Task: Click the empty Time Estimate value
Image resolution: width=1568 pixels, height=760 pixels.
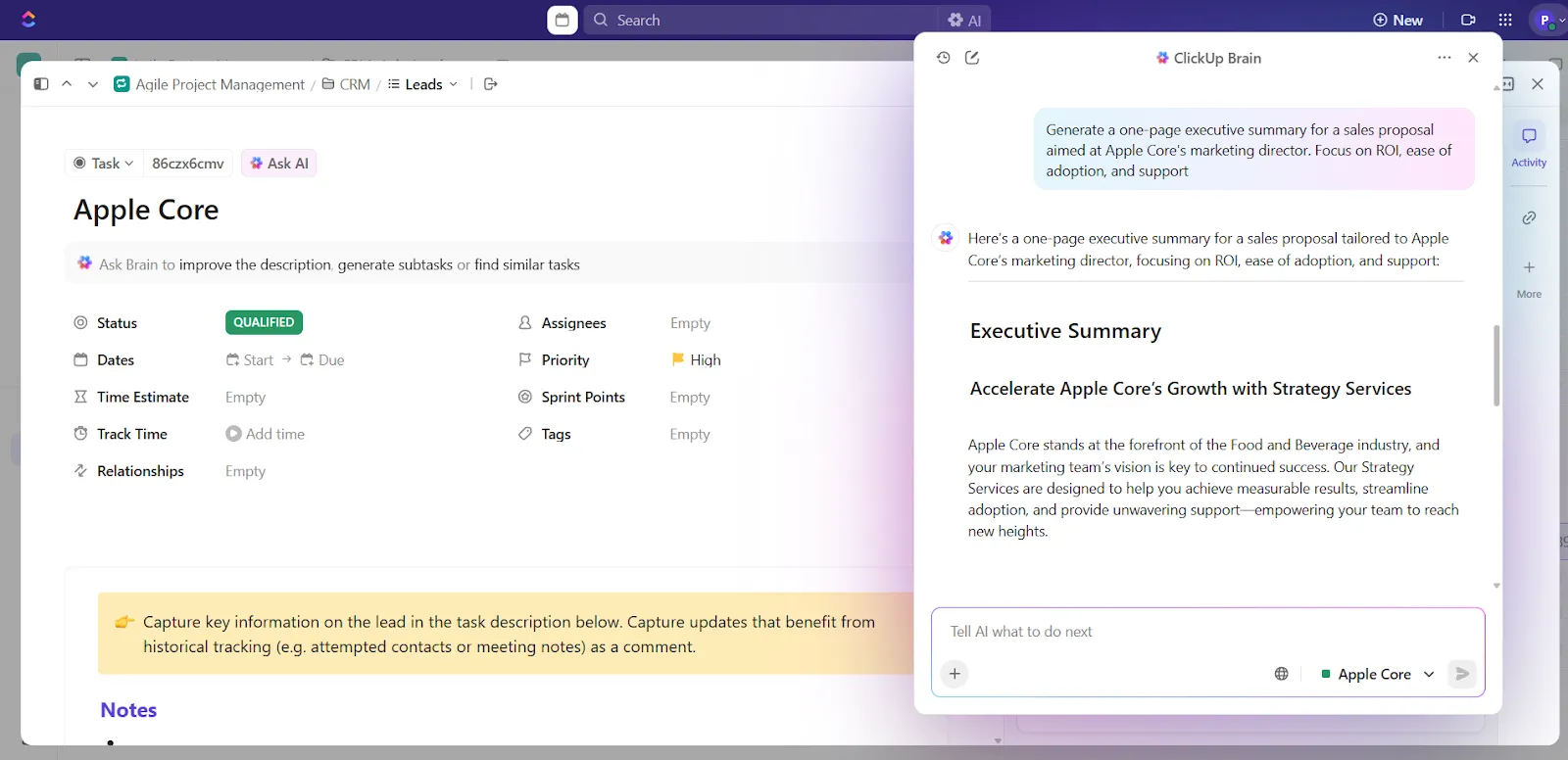Action: click(245, 398)
